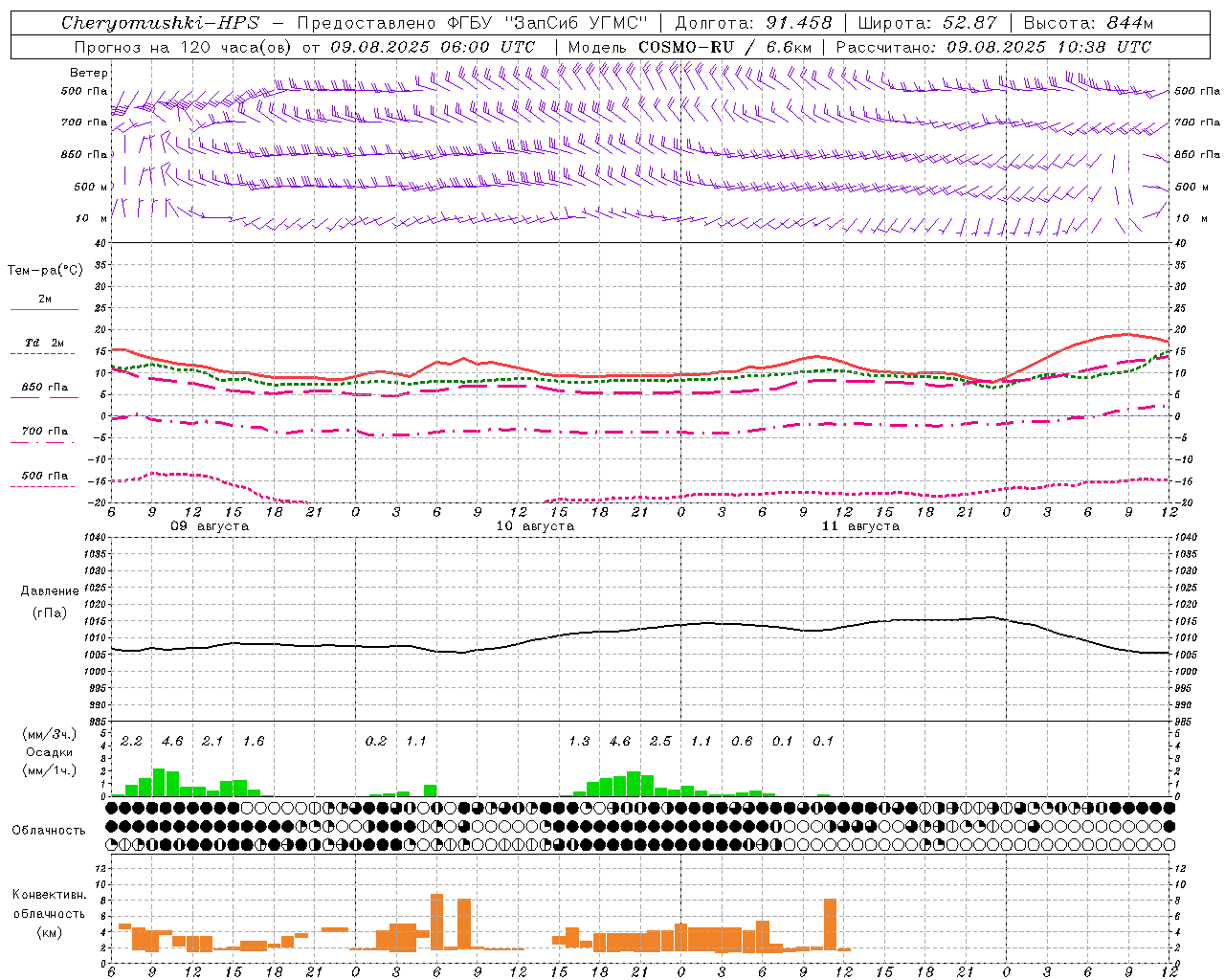Screen dimensions: 1225x980
Task: Click the 'Рассчитано: 09.08.2025 10:38 UTC' text
Action: click(x=993, y=47)
